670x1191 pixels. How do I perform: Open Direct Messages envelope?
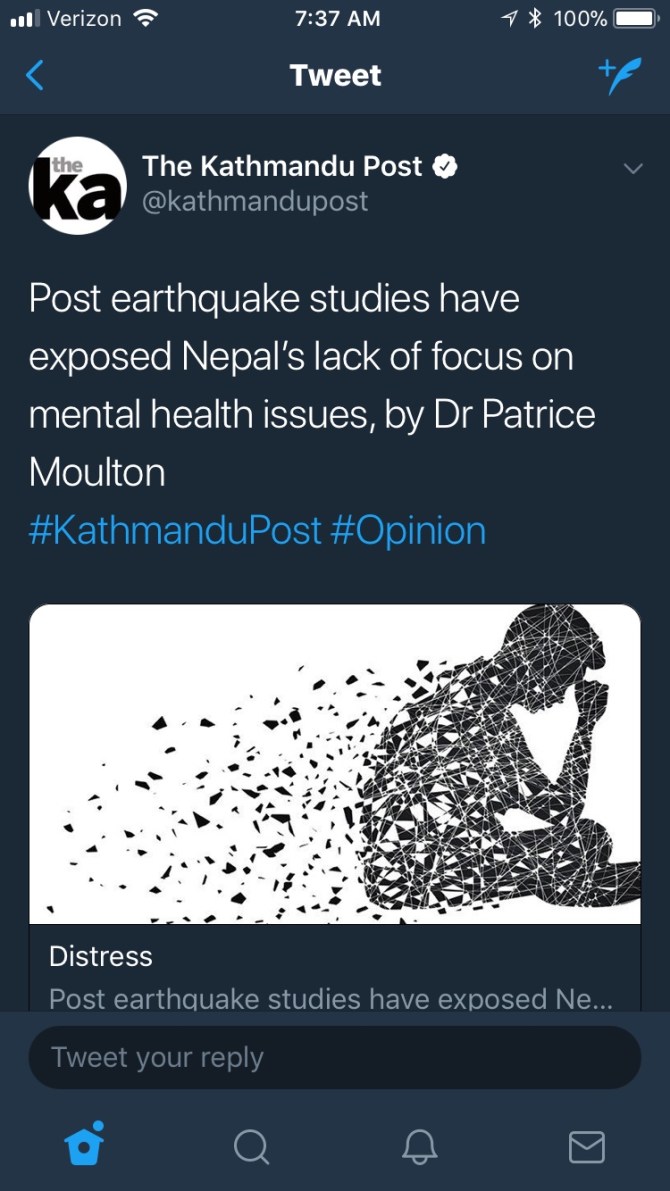coord(587,1146)
